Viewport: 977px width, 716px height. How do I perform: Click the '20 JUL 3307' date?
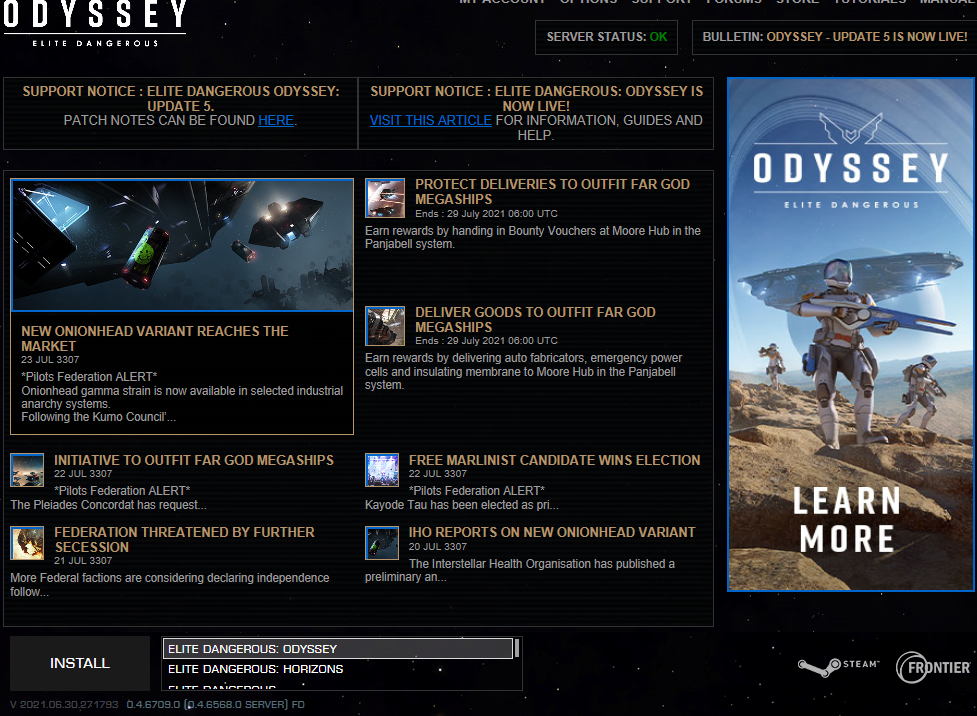point(437,546)
